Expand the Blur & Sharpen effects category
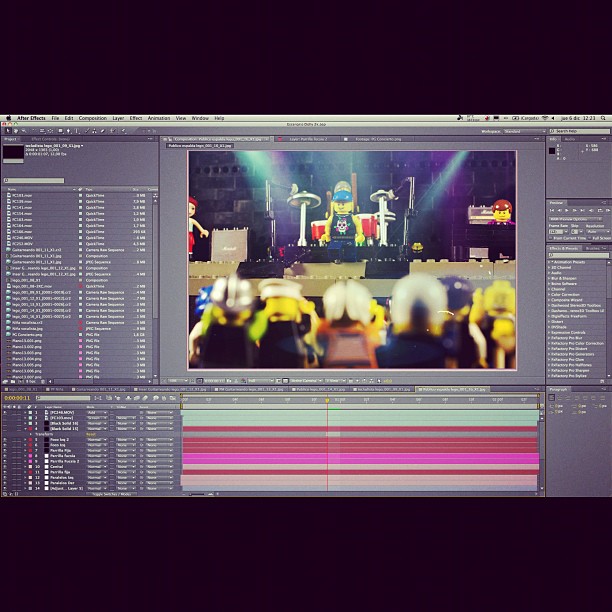Viewport: 612px width, 612px height. click(550, 278)
